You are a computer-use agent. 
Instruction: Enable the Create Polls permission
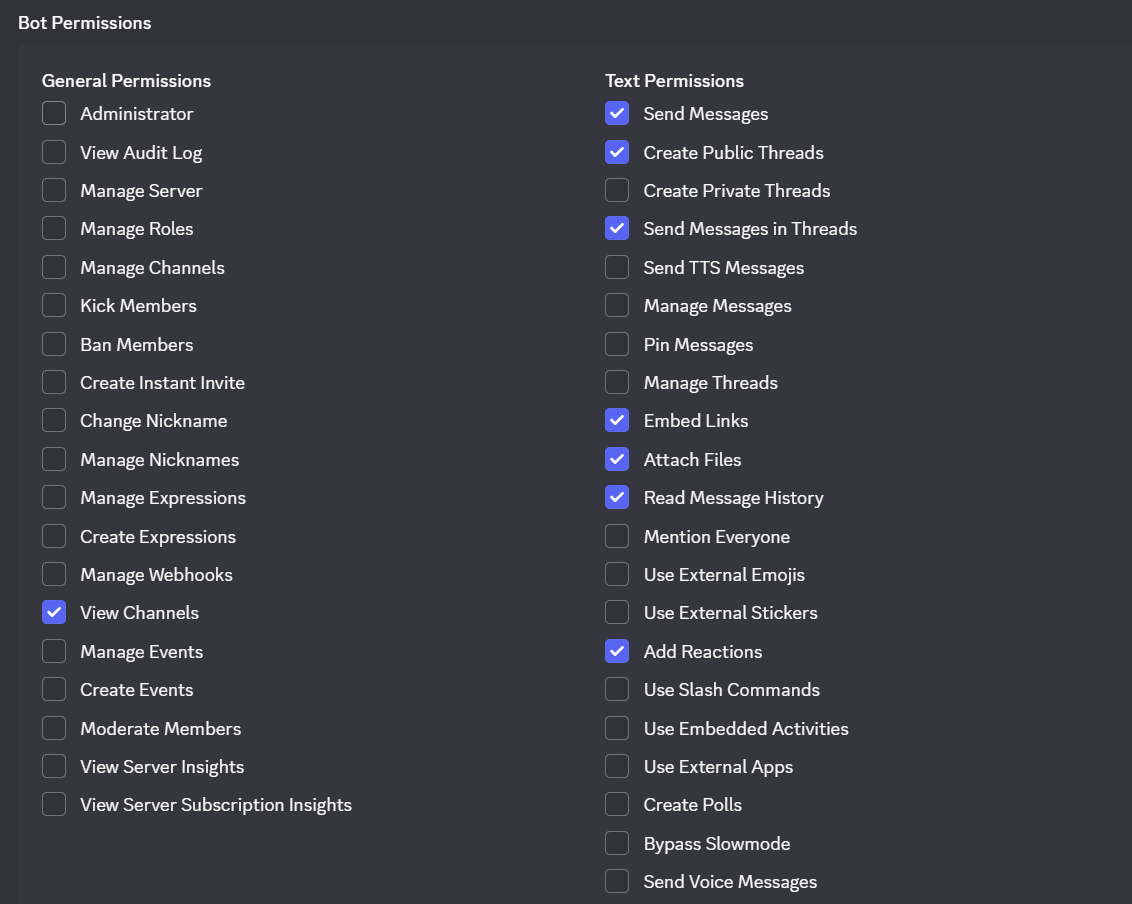pyautogui.click(x=617, y=805)
